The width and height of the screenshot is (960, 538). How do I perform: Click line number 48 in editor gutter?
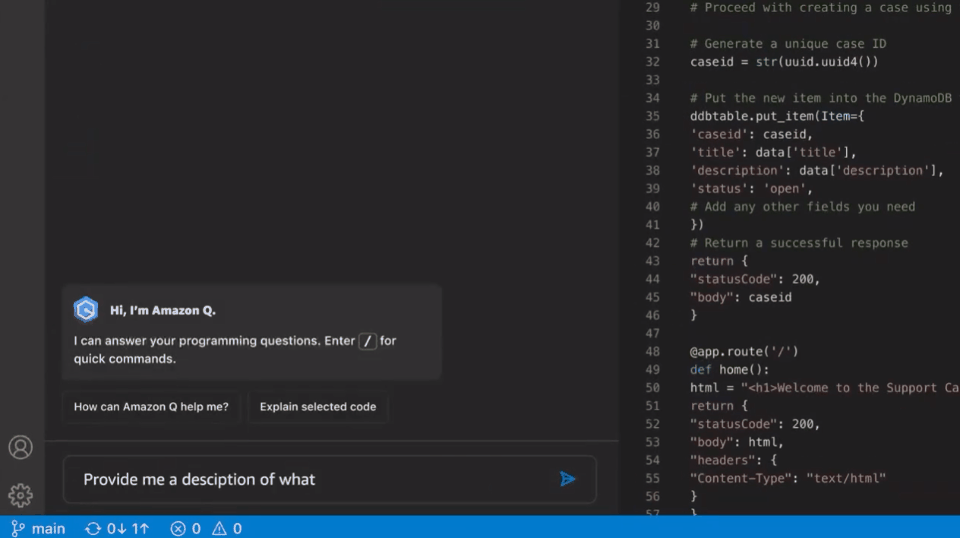[x=653, y=352]
